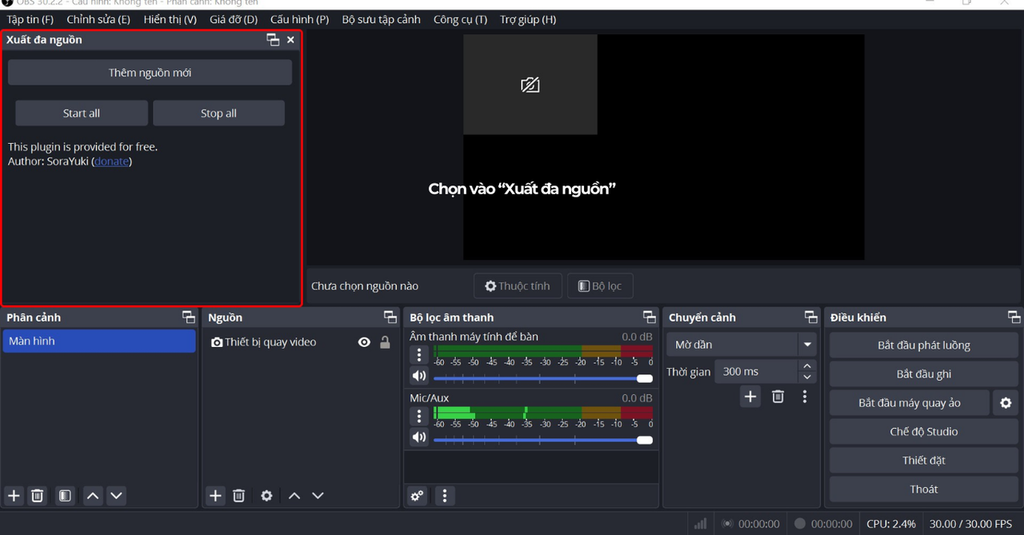Close the Xuất đa nguồn dock
This screenshot has height=535, width=1024.
291,40
